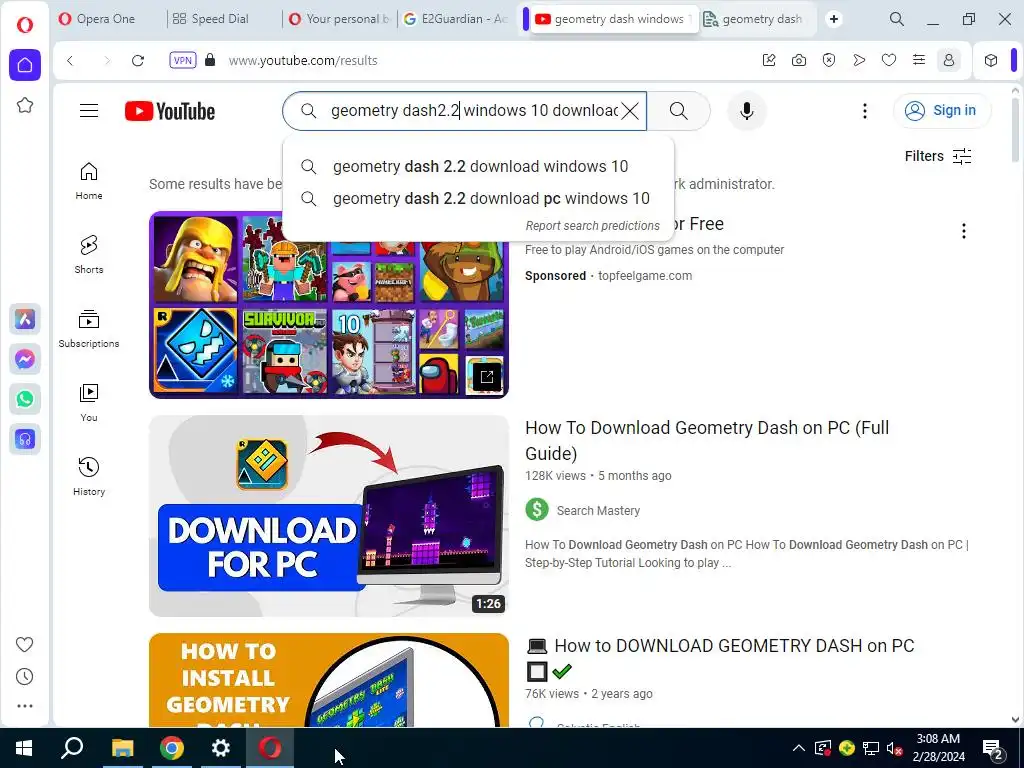Viewport: 1024px width, 768px height.
Task: Open sponsored ad three-dot options menu
Action: (963, 231)
